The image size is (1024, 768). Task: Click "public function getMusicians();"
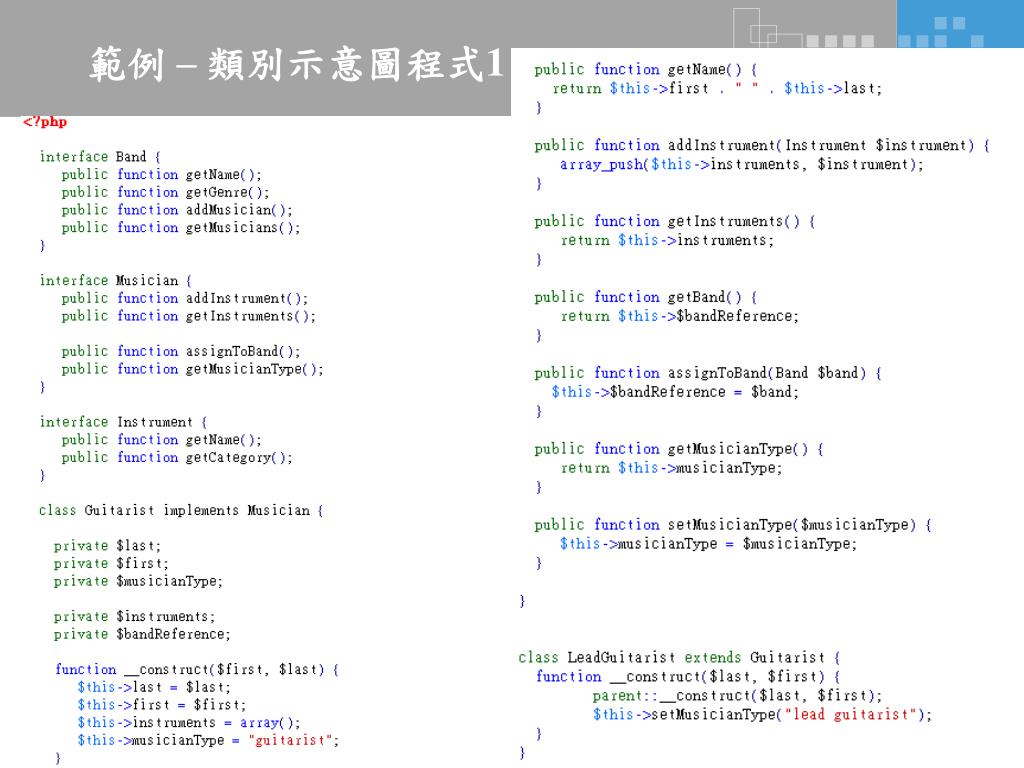[x=181, y=227]
